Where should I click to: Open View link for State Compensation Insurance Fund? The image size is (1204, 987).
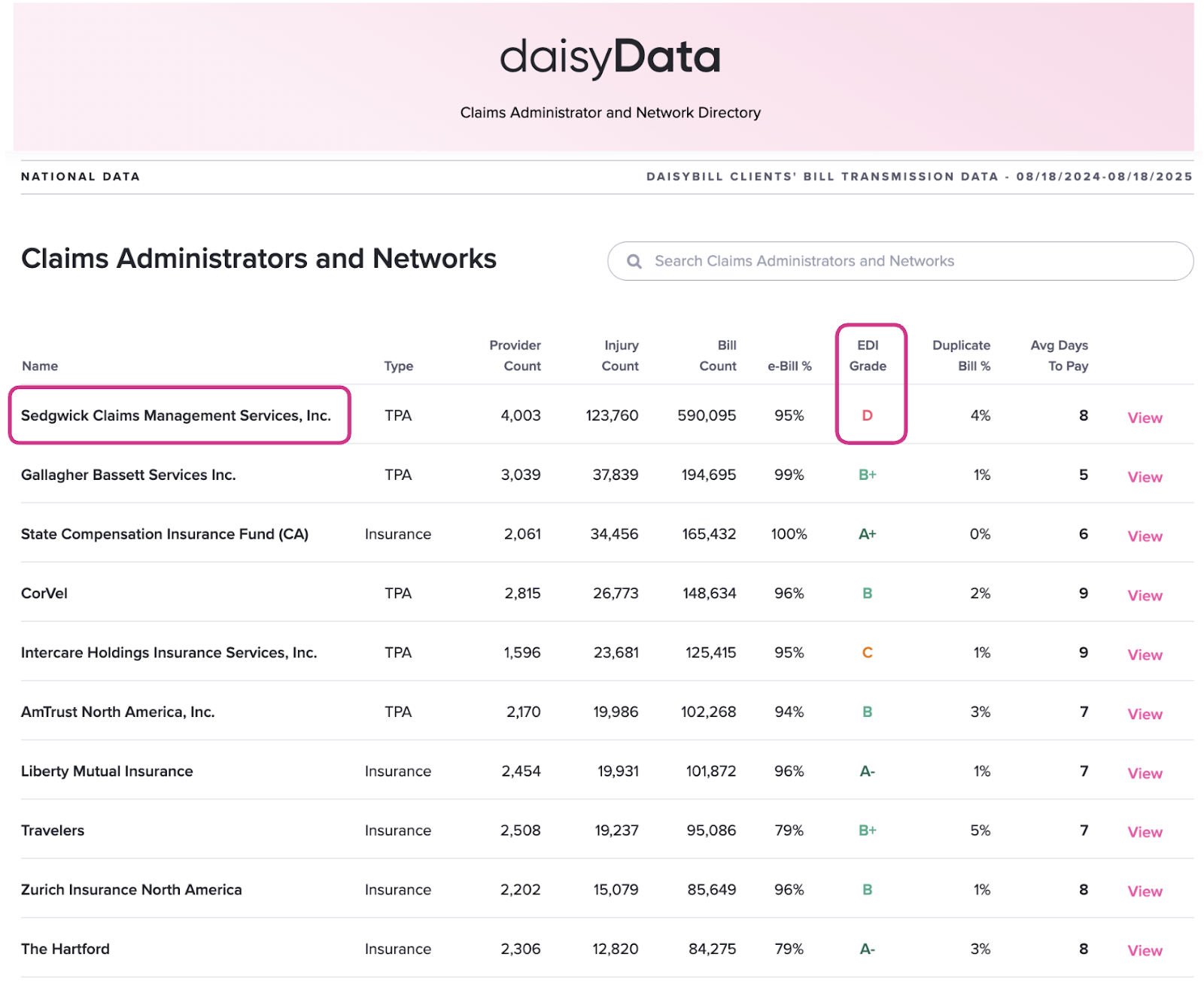1145,536
